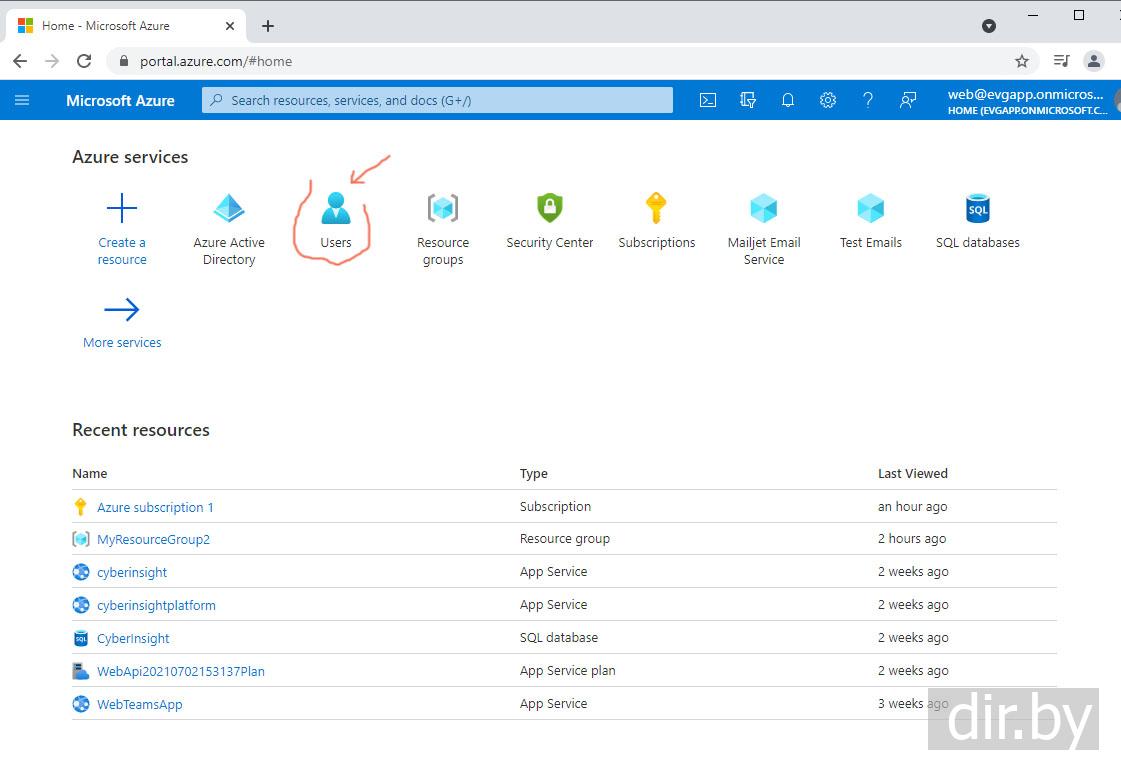Click the Search resources, services, docs field
Screen dimensions: 1121x765
437,100
